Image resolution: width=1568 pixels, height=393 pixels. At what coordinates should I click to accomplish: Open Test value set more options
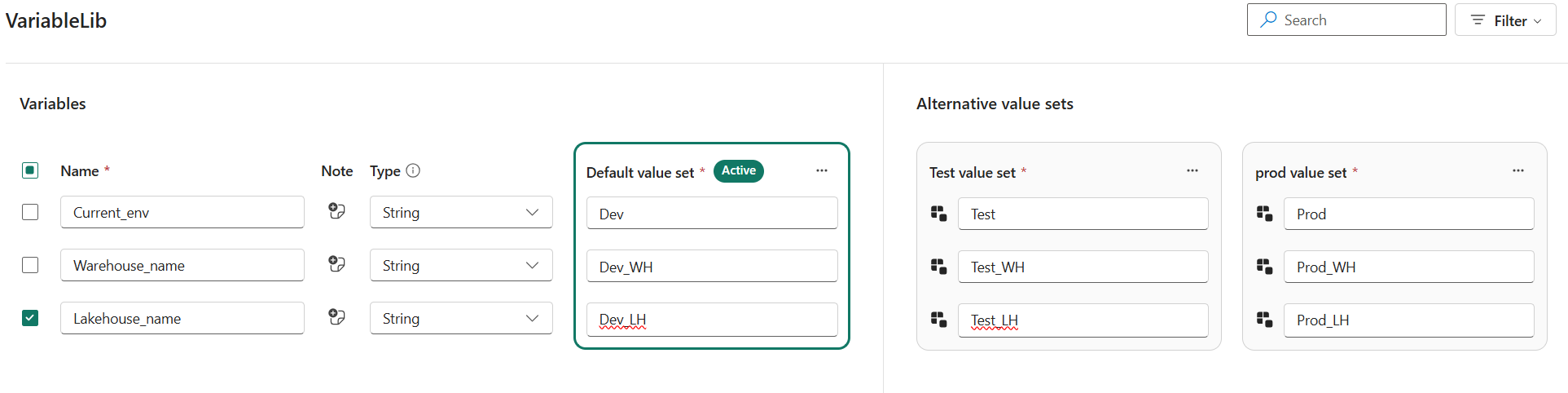pyautogui.click(x=1192, y=170)
